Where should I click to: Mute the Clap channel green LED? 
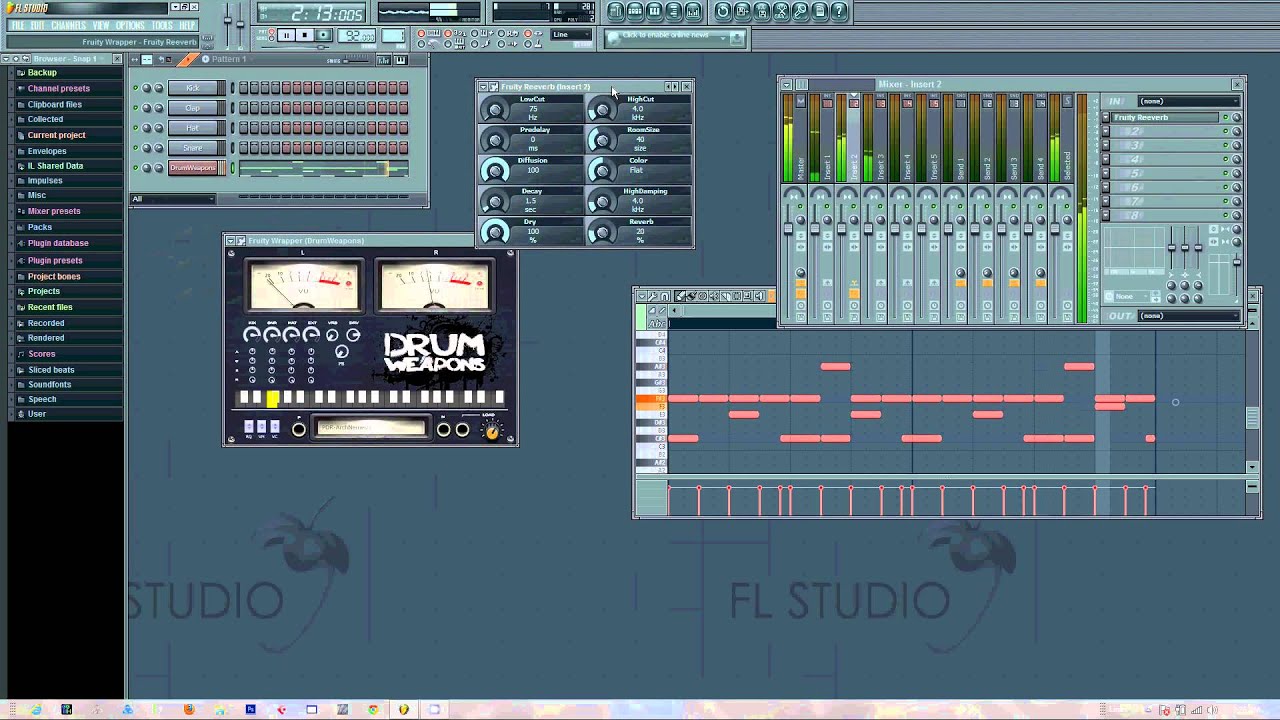click(x=135, y=107)
